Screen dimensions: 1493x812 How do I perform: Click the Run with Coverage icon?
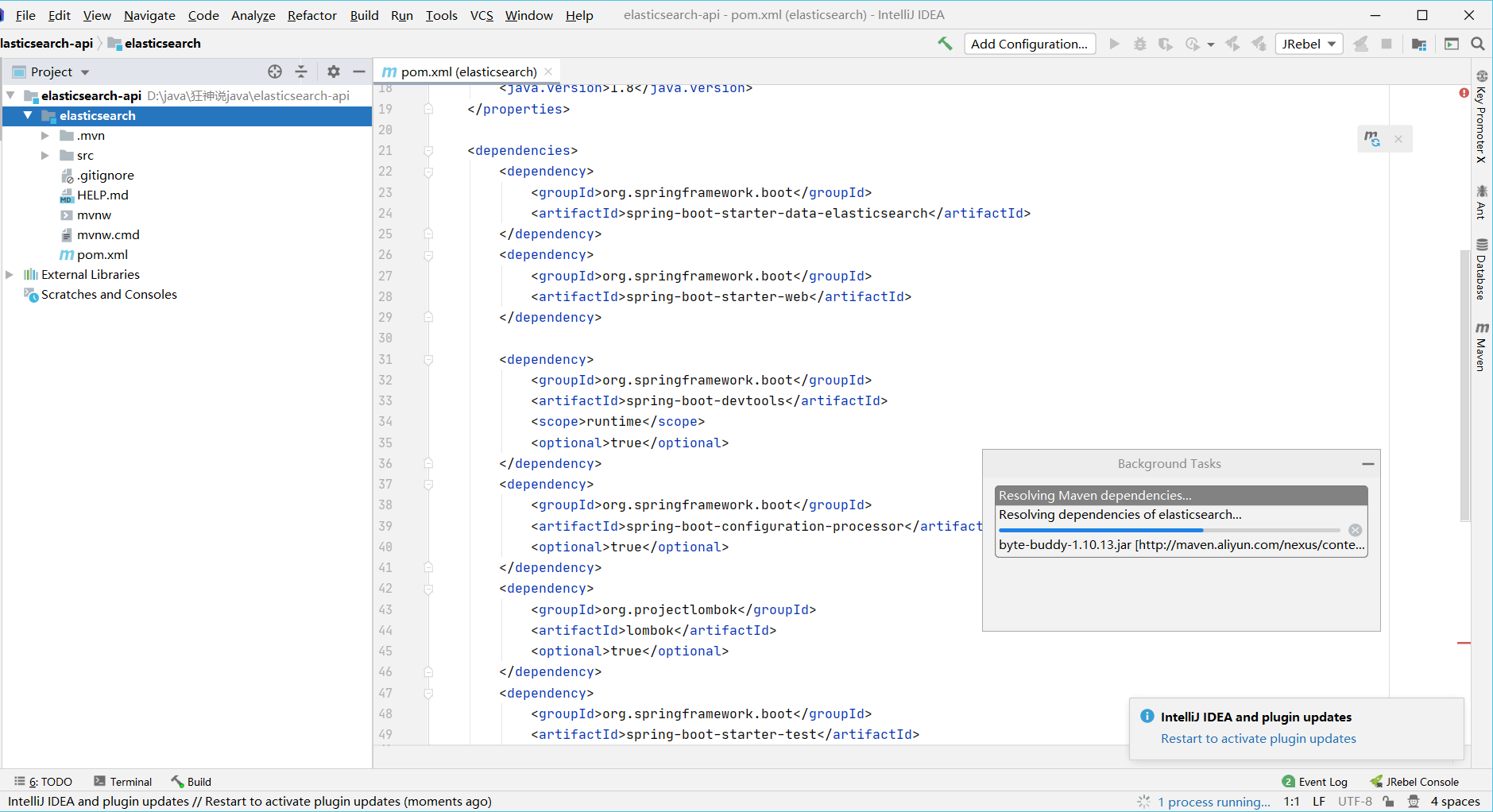(1166, 44)
